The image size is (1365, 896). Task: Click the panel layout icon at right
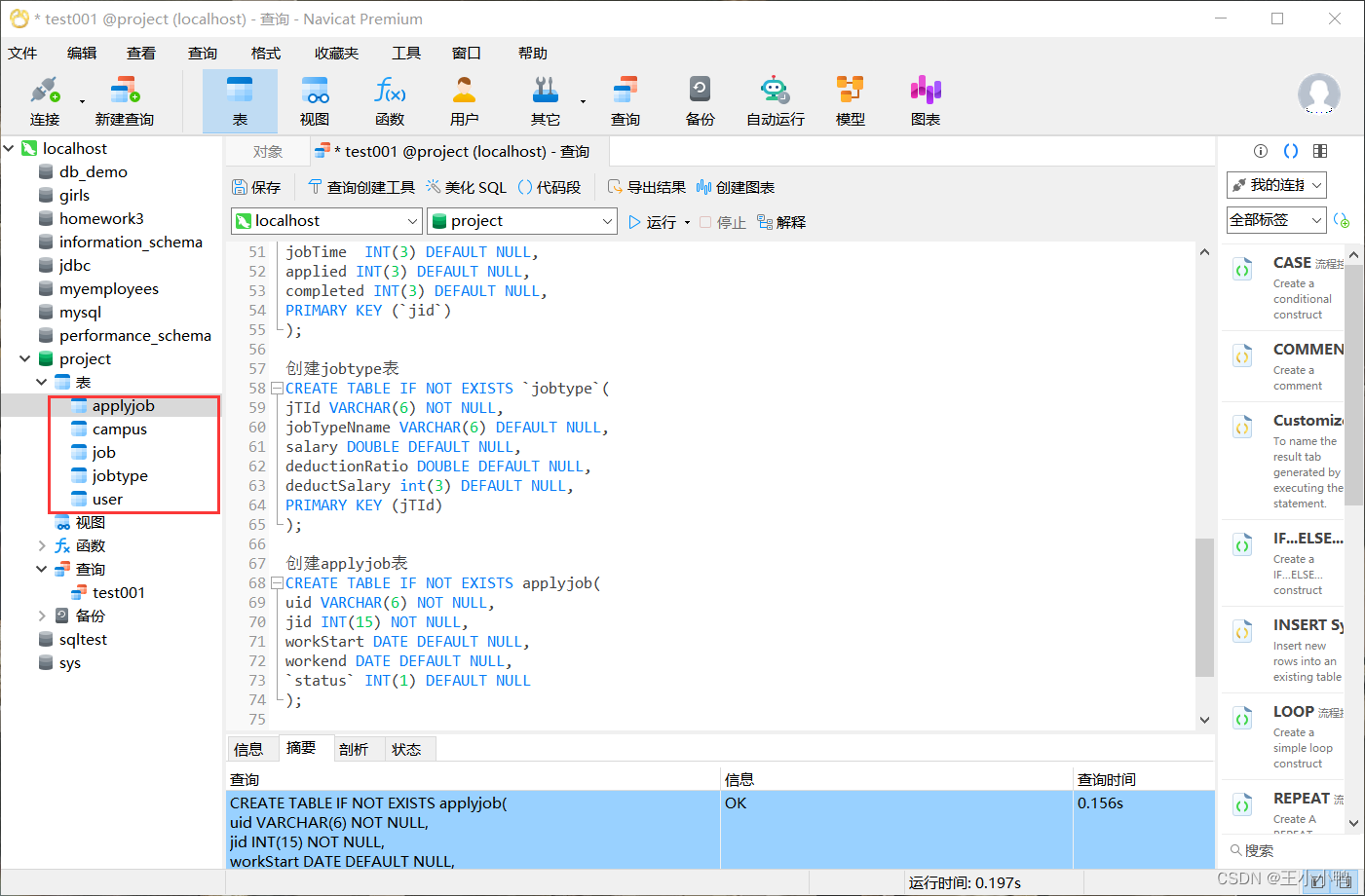tap(1320, 151)
